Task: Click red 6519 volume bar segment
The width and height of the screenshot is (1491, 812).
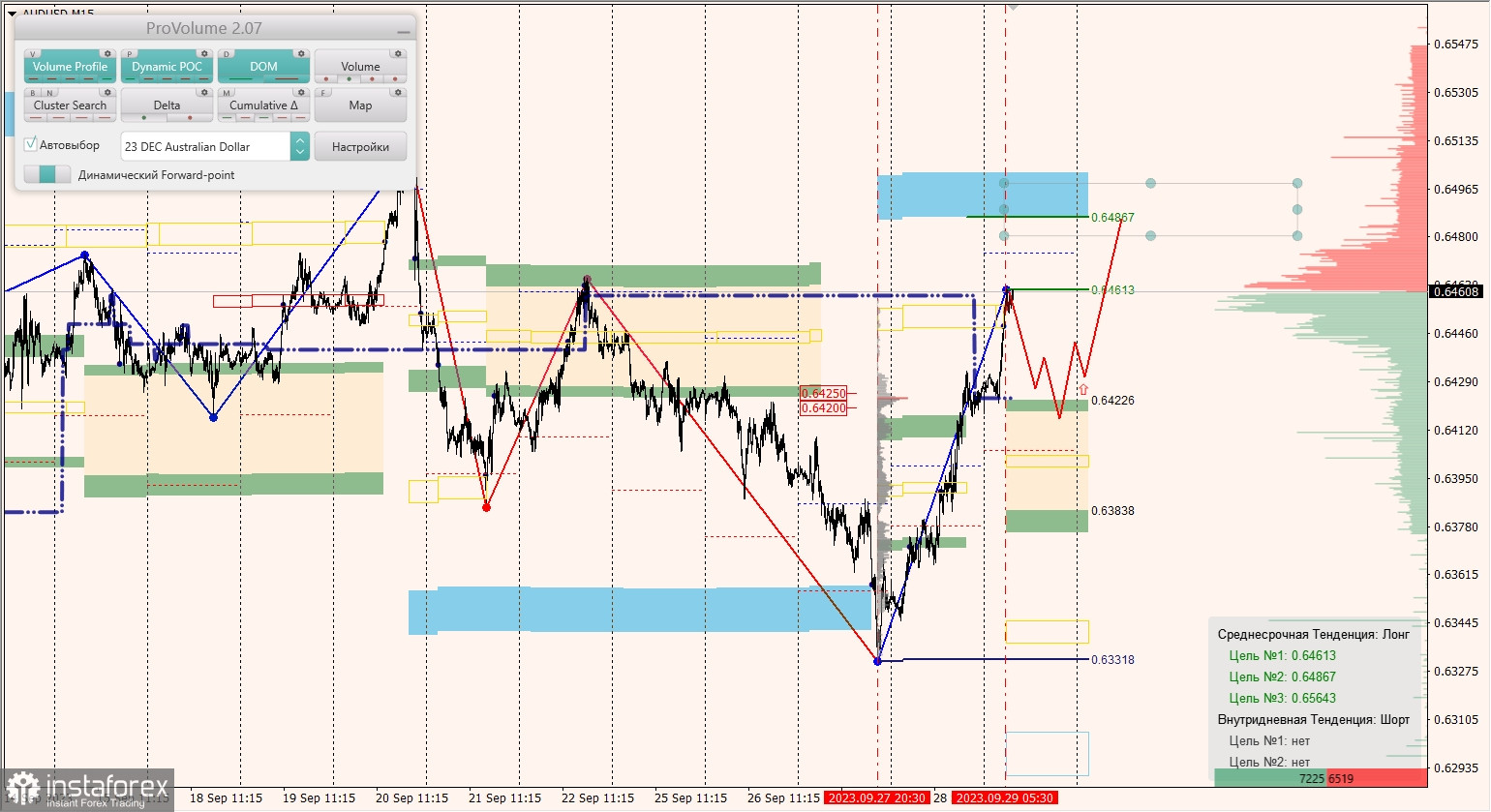Action: (1377, 778)
